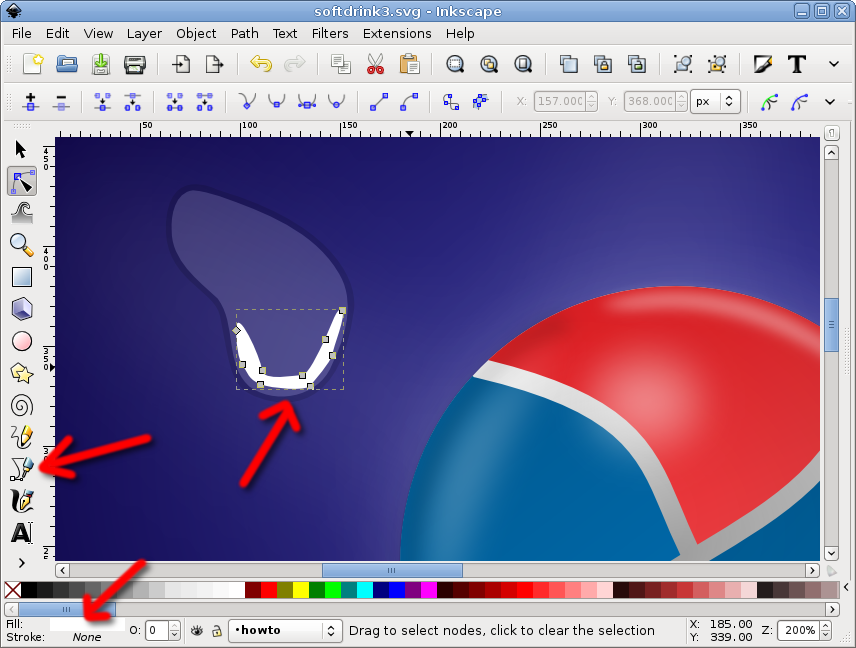Expand toolbox overflow arrow

pos(22,563)
